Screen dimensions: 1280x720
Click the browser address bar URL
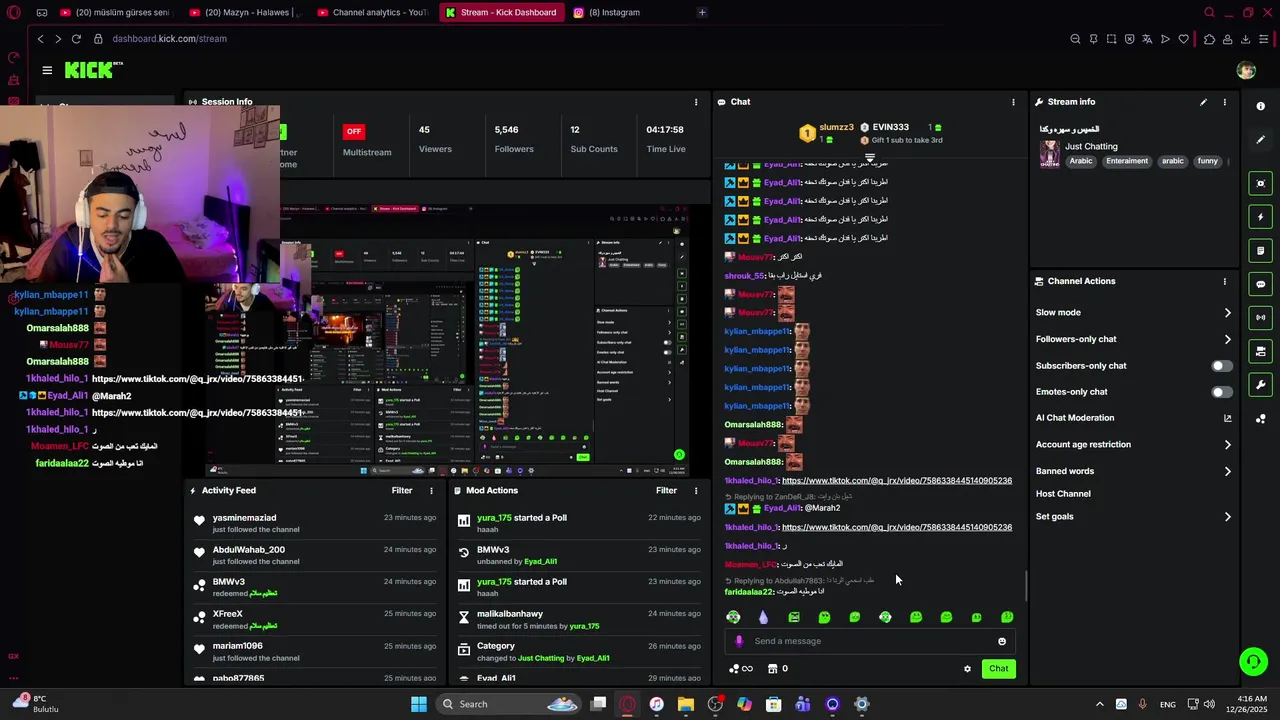click(x=170, y=39)
